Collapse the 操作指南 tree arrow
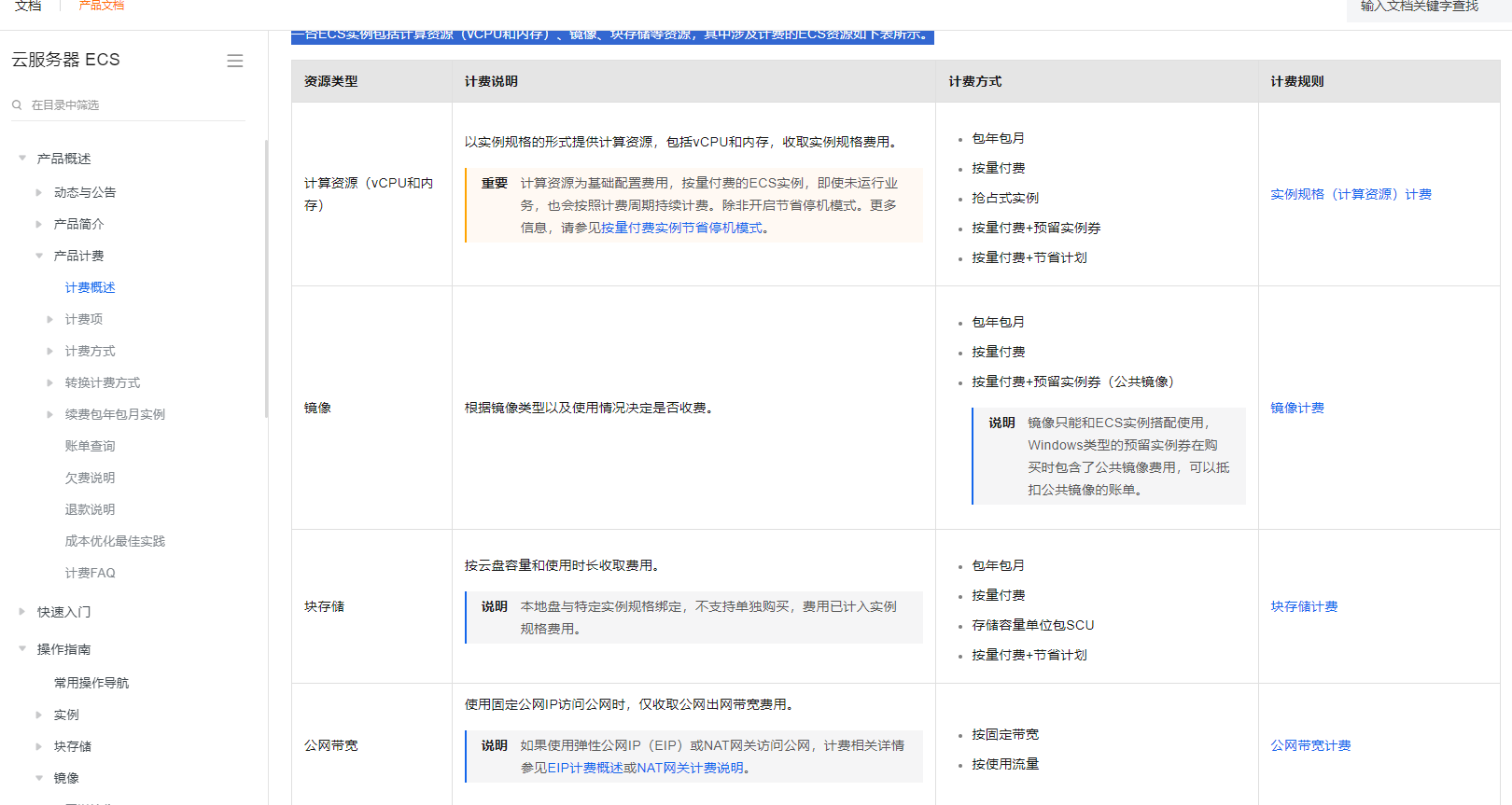Image resolution: width=1512 pixels, height=805 pixels. click(x=22, y=649)
